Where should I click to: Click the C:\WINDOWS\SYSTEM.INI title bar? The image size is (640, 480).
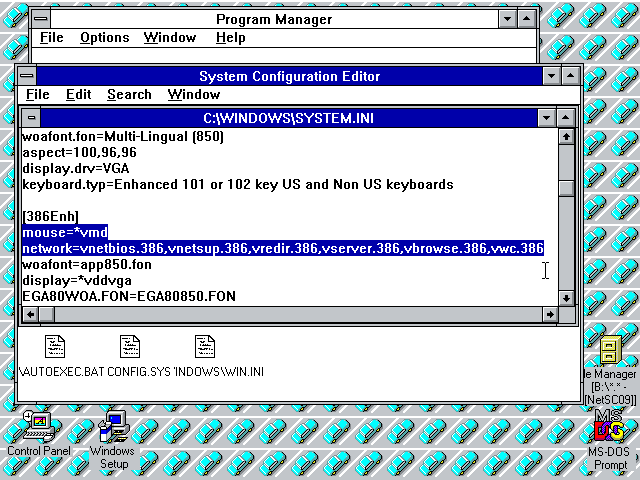[289, 118]
